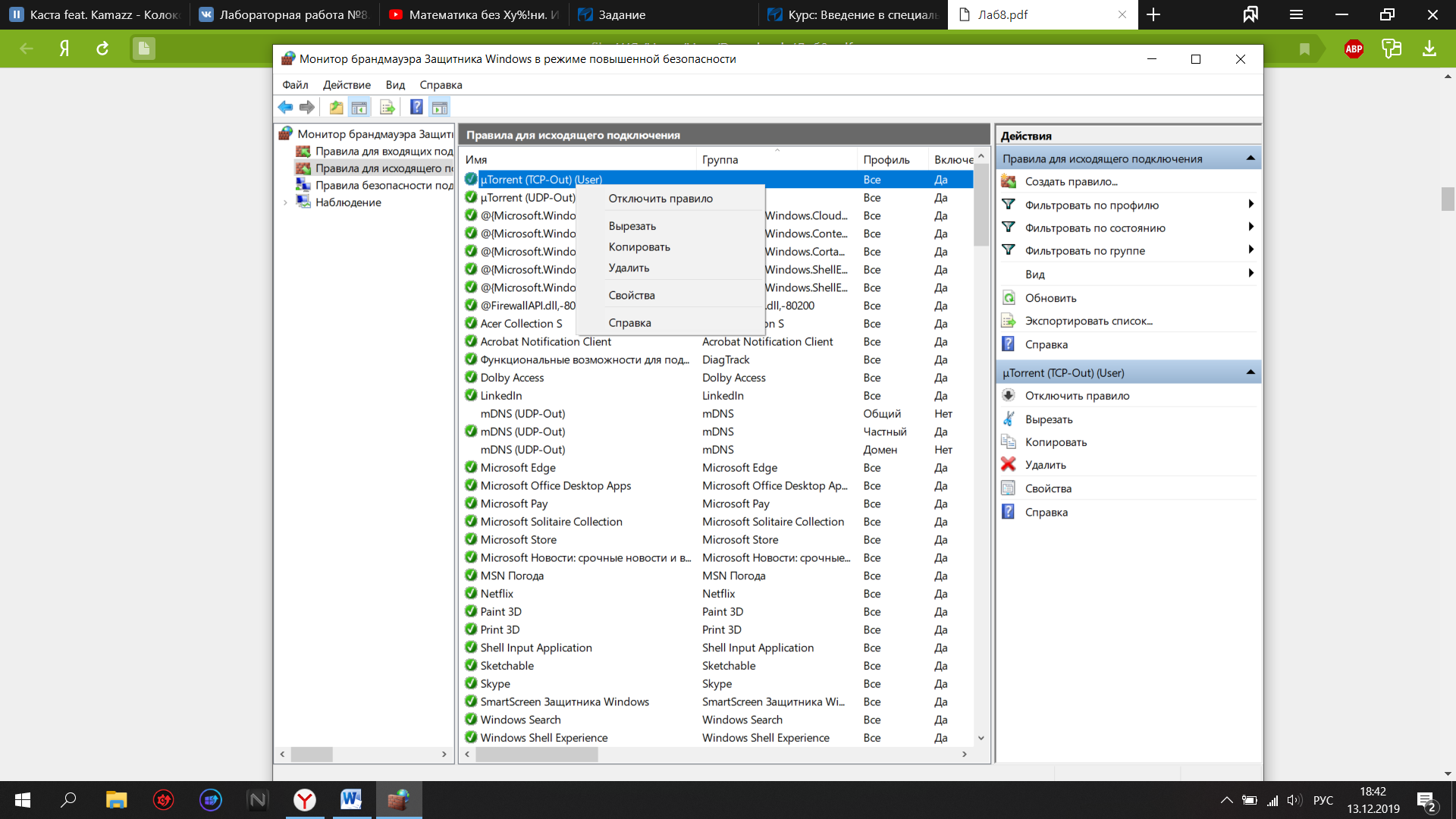Choose Справка in context menu
The image size is (1456, 819).
tap(670, 322)
